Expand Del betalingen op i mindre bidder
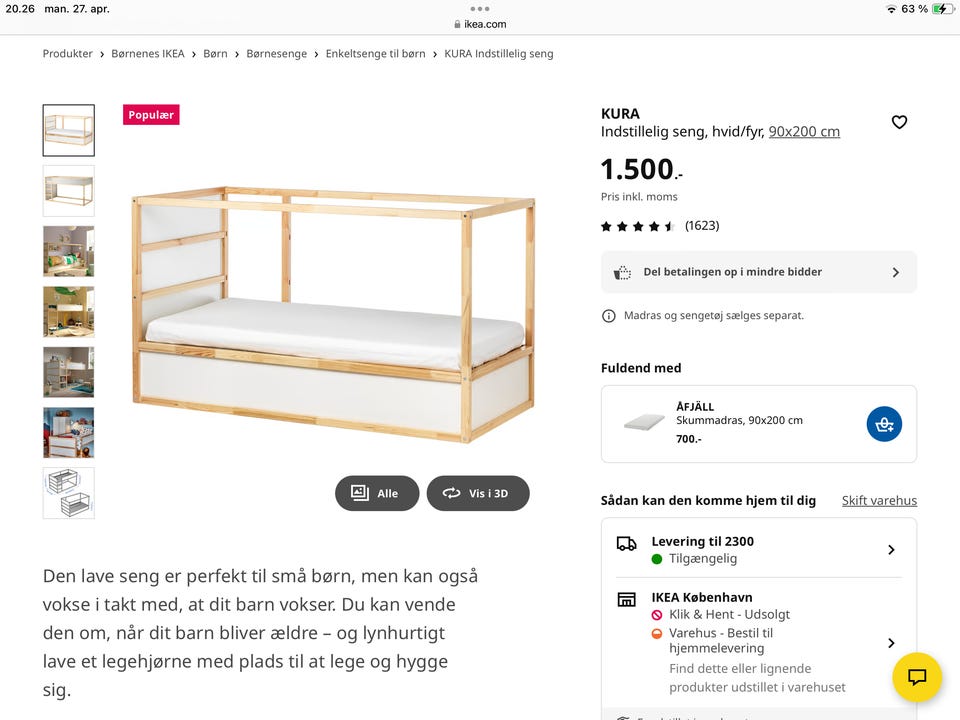The width and height of the screenshot is (960, 720). pyautogui.click(x=895, y=272)
